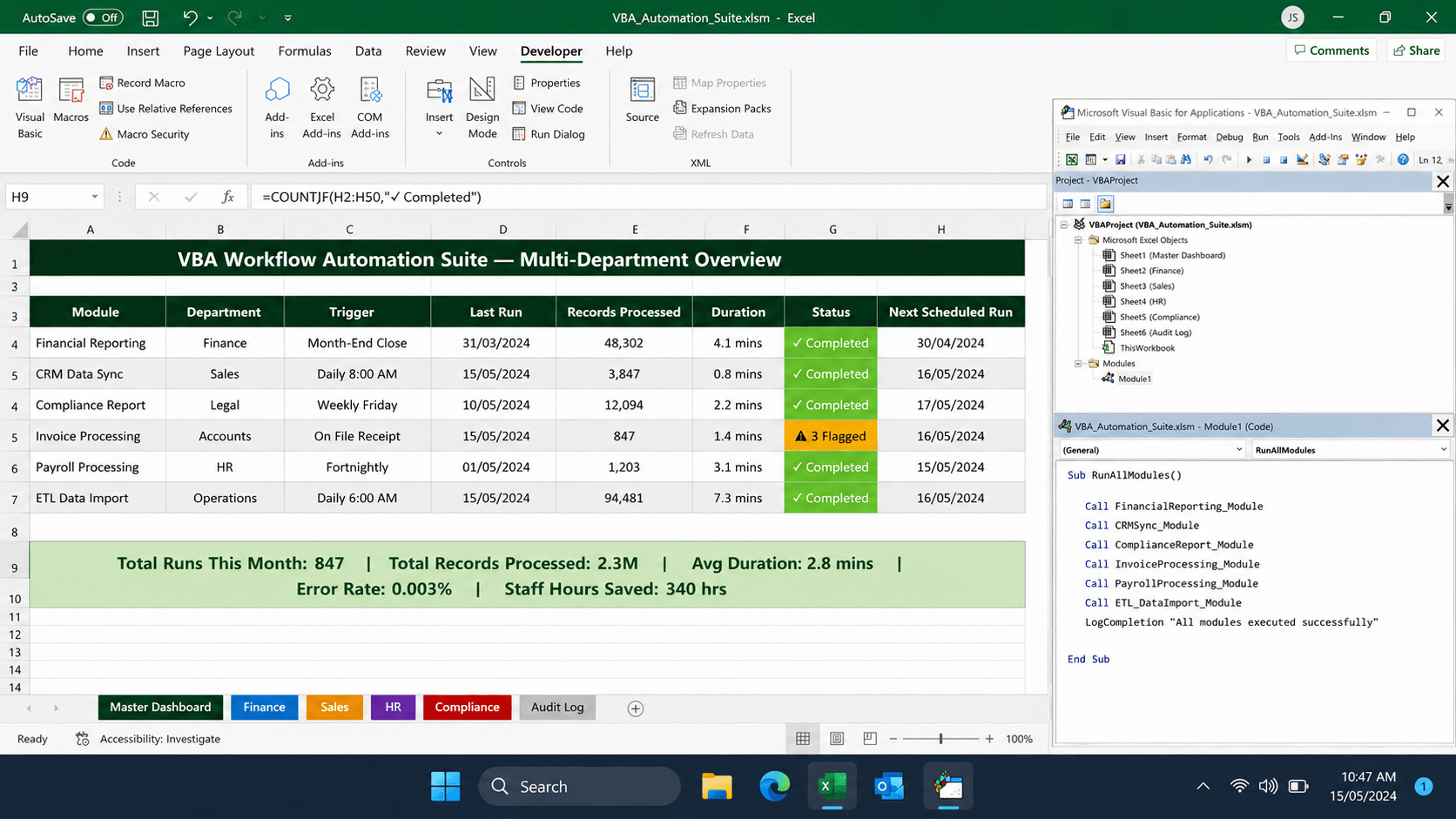
Task: Click Undo icon in VBA toolbar
Action: 1208,159
